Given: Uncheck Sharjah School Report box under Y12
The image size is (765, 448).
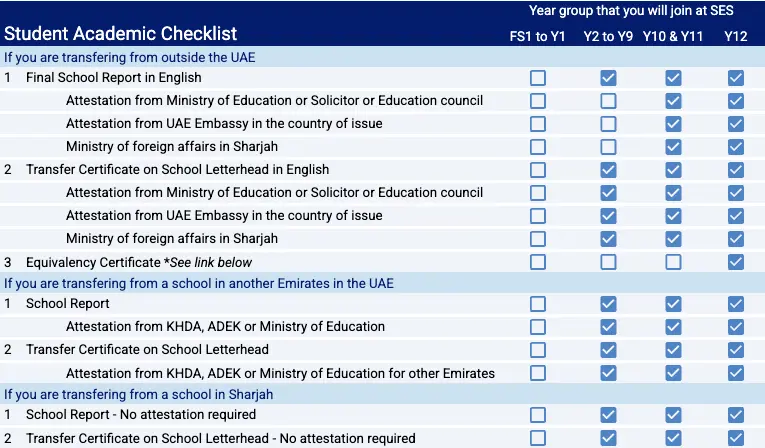Looking at the screenshot, I should [736, 415].
